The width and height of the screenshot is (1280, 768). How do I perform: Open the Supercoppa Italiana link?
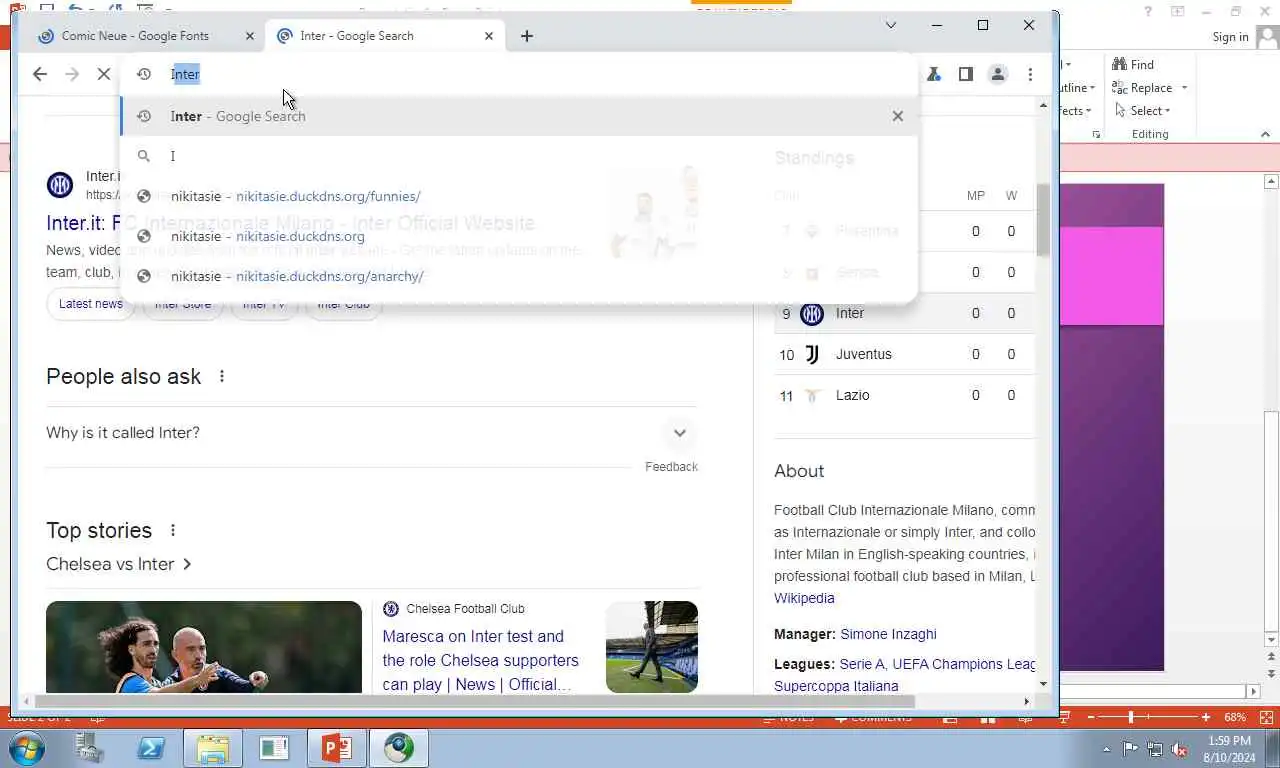(x=836, y=686)
